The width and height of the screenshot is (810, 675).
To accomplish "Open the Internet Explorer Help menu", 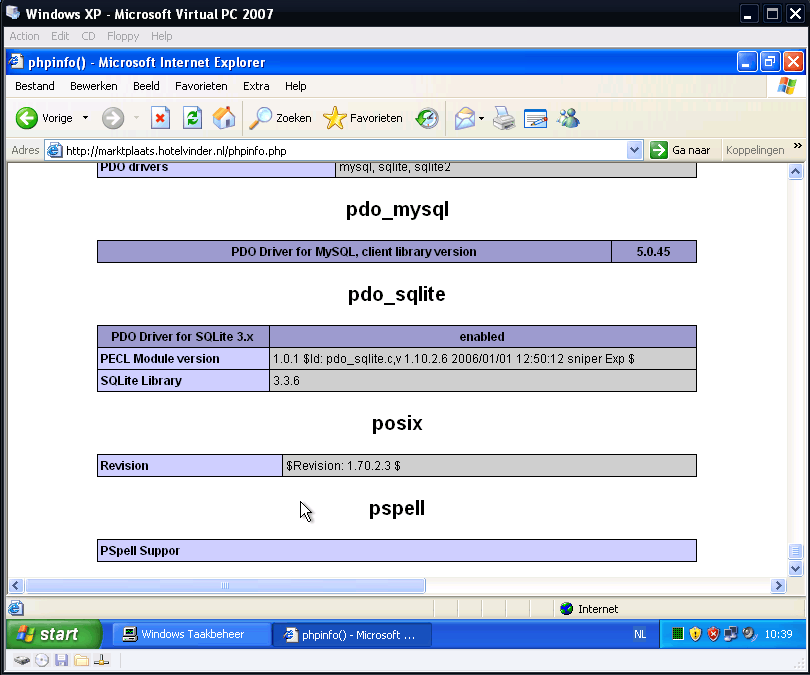I will [295, 86].
